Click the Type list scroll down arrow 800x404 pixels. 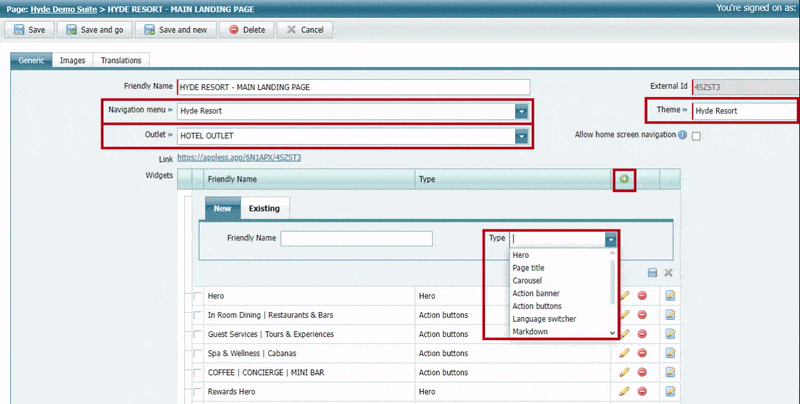click(612, 333)
